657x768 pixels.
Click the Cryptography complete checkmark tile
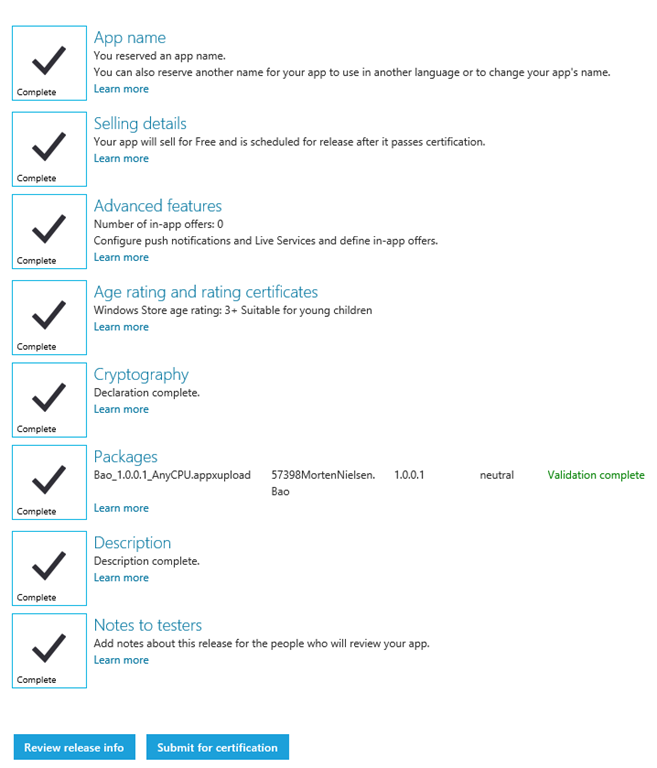click(49, 399)
